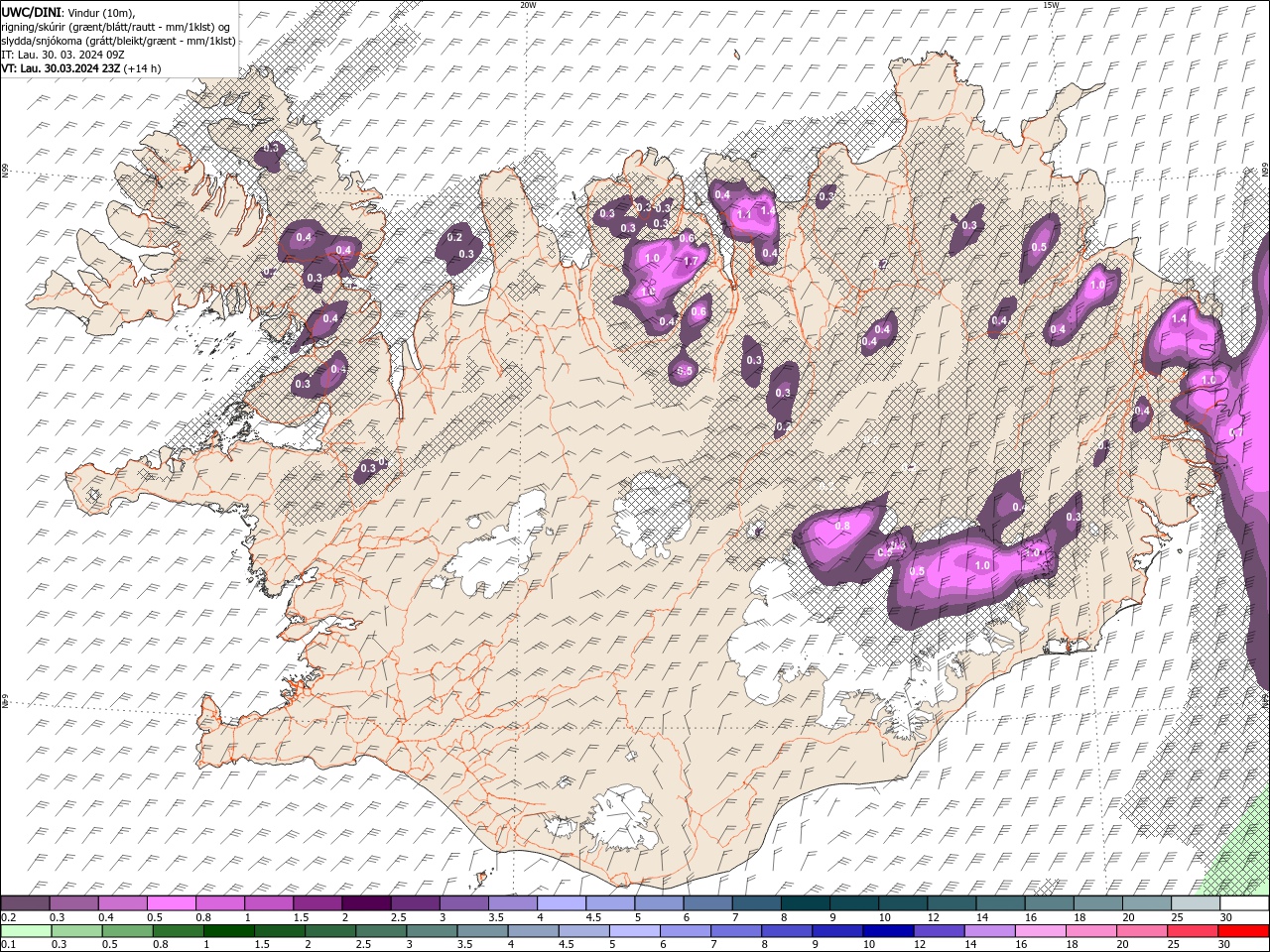1270x952 pixels.
Task: Click the pale green 0.1 swatch in lower legend
Action: pyautogui.click(x=26, y=931)
